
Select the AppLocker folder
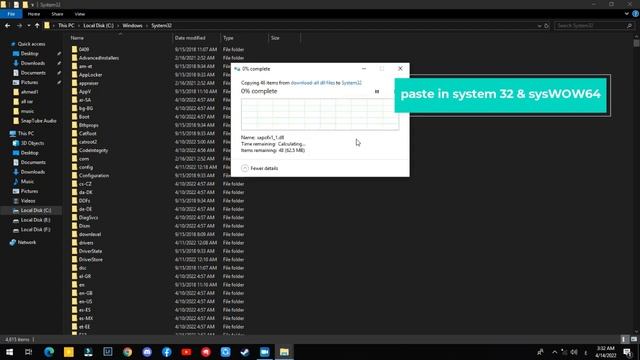tap(91, 75)
